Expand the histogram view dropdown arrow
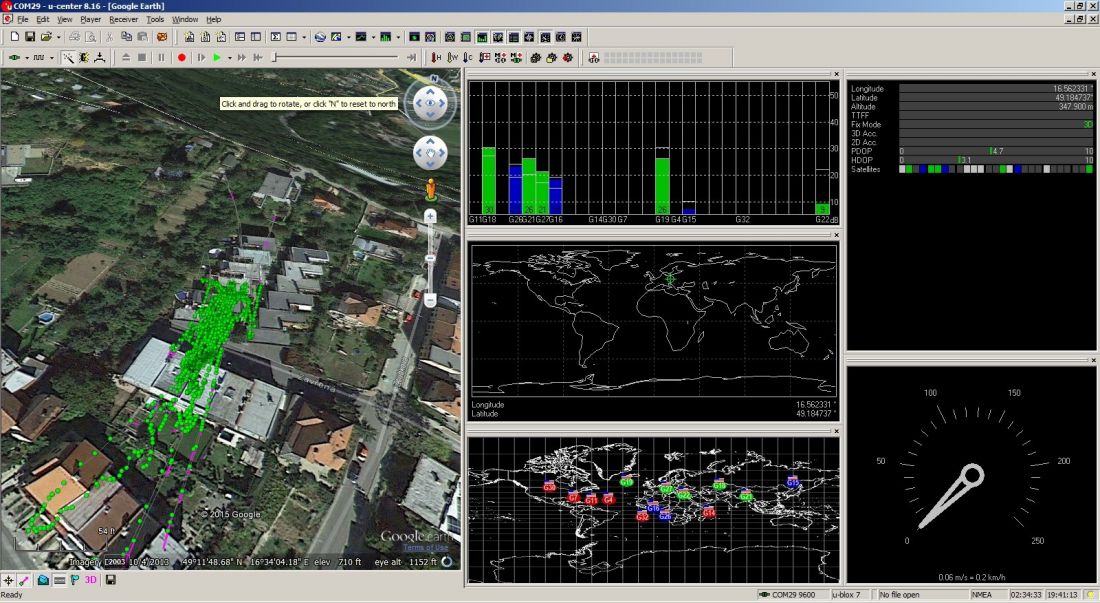This screenshot has height=603, width=1100. pyautogui.click(x=398, y=37)
